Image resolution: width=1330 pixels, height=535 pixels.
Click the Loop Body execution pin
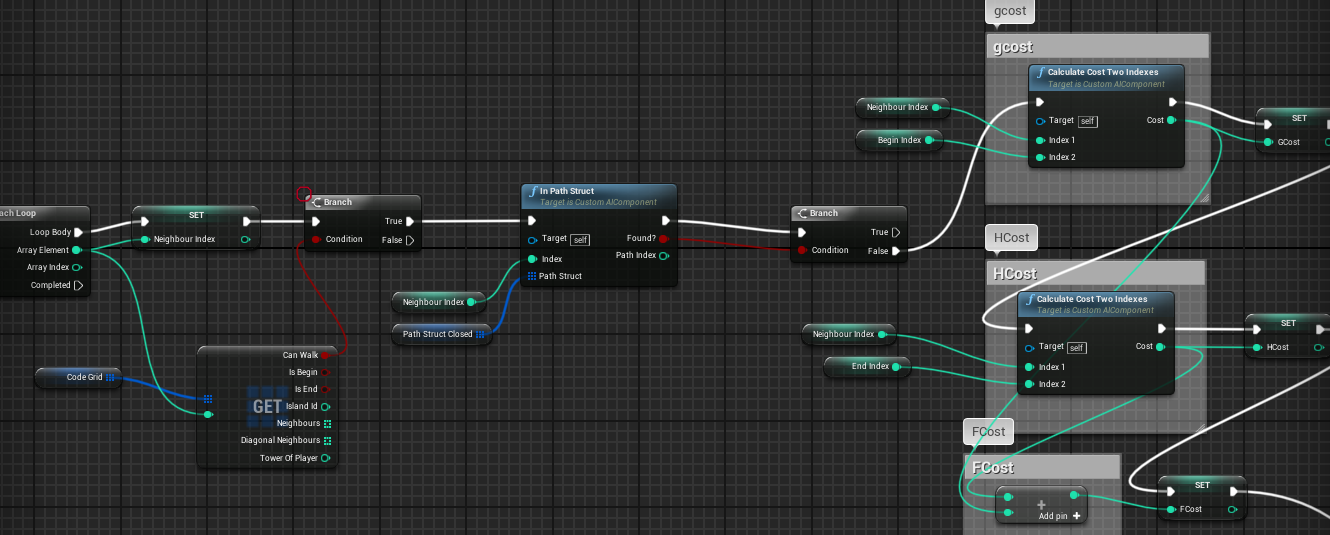tap(79, 232)
